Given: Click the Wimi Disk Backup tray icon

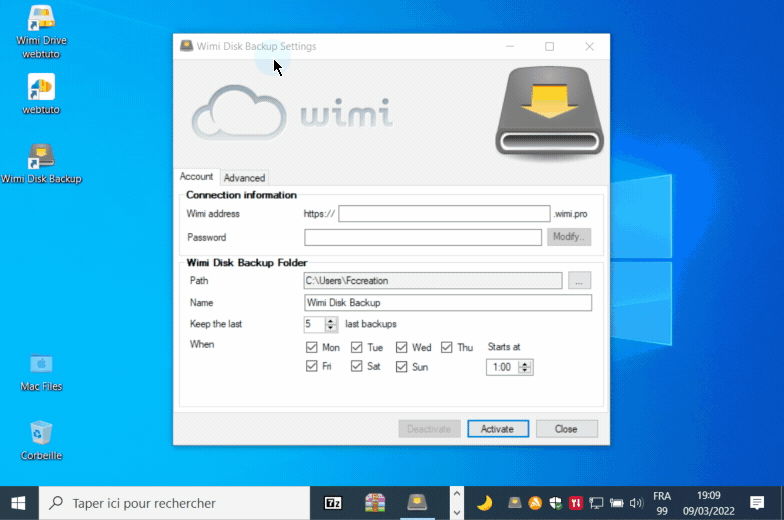Looking at the screenshot, I should coord(514,503).
